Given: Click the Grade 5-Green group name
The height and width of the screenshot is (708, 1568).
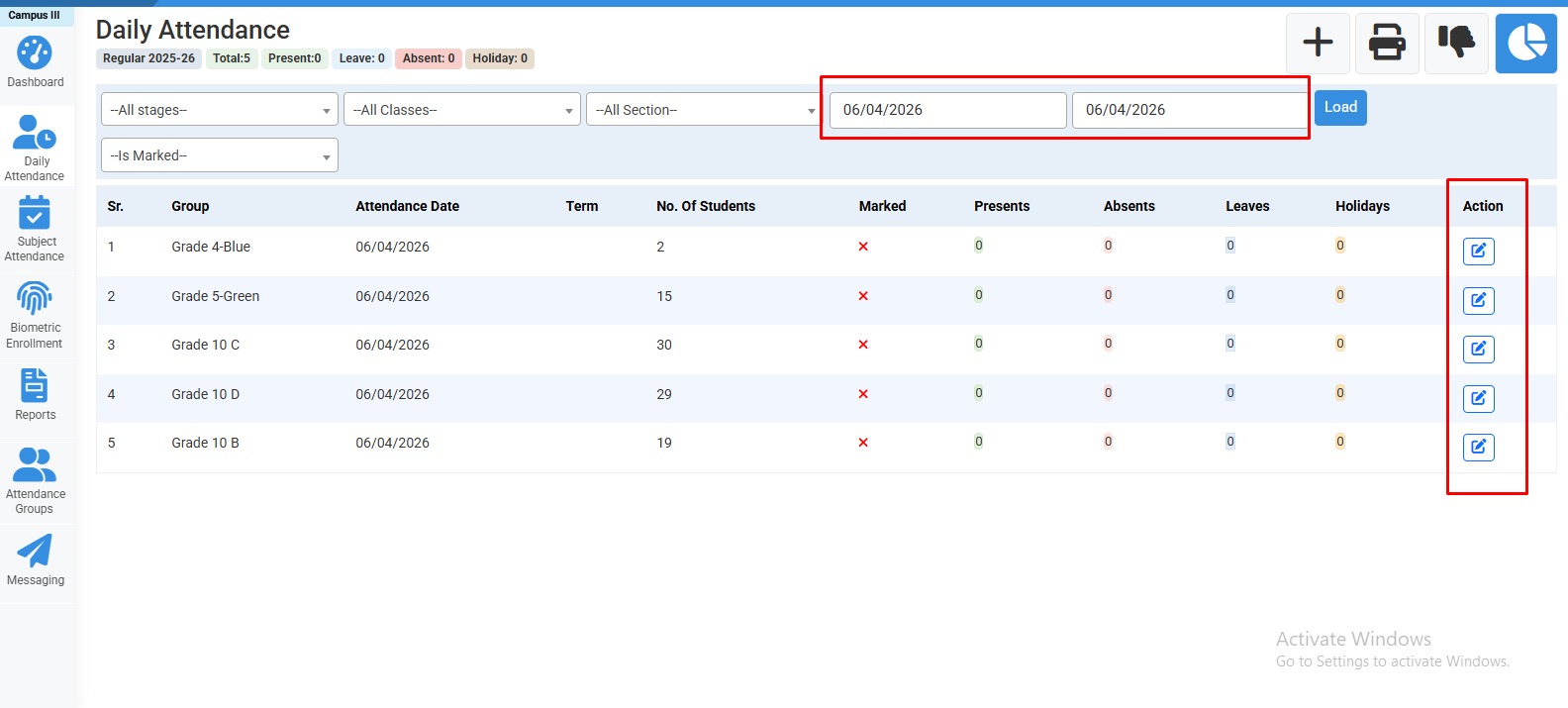Looking at the screenshot, I should pyautogui.click(x=216, y=296).
